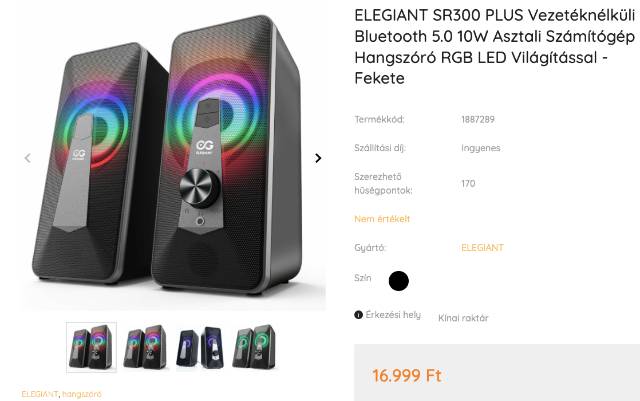Viewport: 640px width, 401px height.
Task: Open the hangszóró tag link
Action: point(82,394)
